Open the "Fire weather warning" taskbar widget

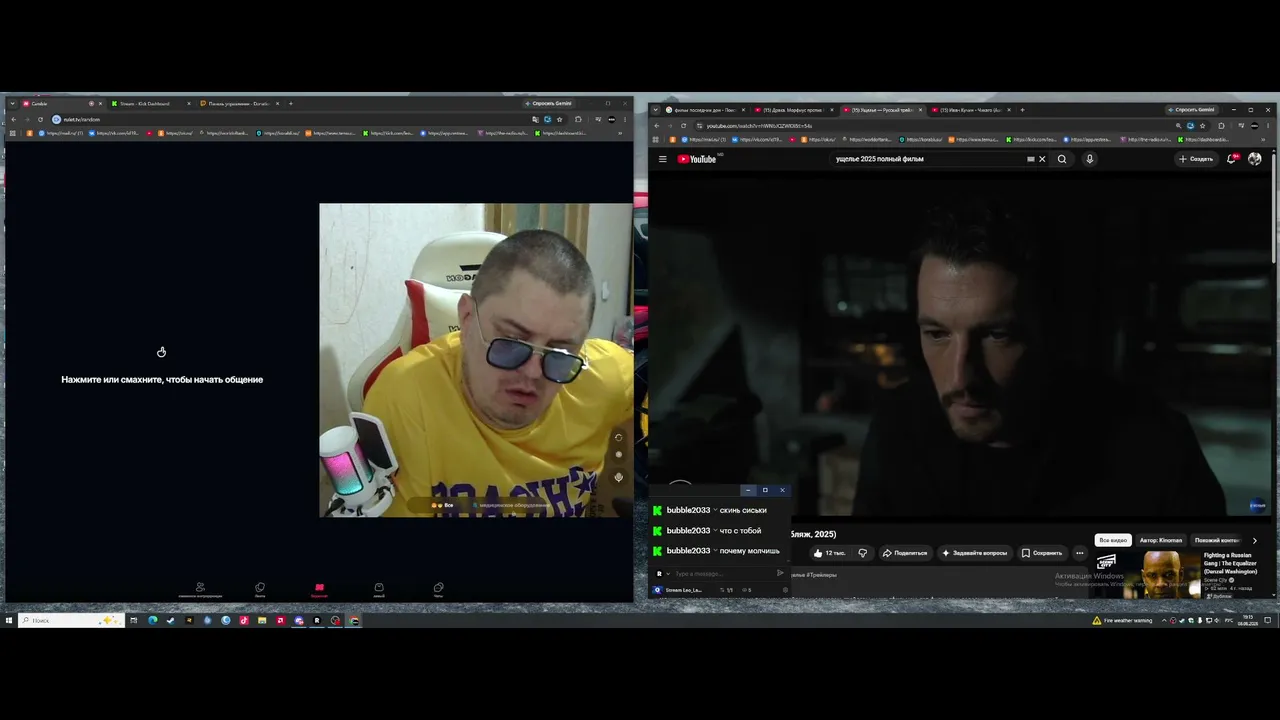(x=1122, y=620)
